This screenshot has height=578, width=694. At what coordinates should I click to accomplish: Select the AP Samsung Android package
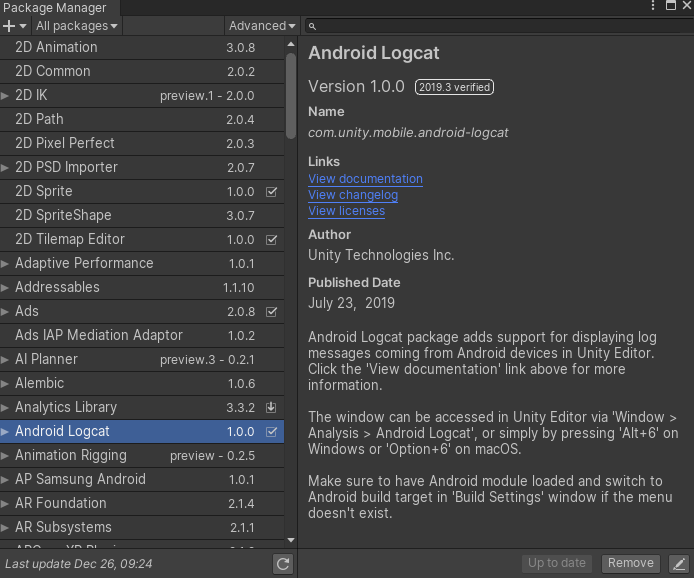click(142, 479)
